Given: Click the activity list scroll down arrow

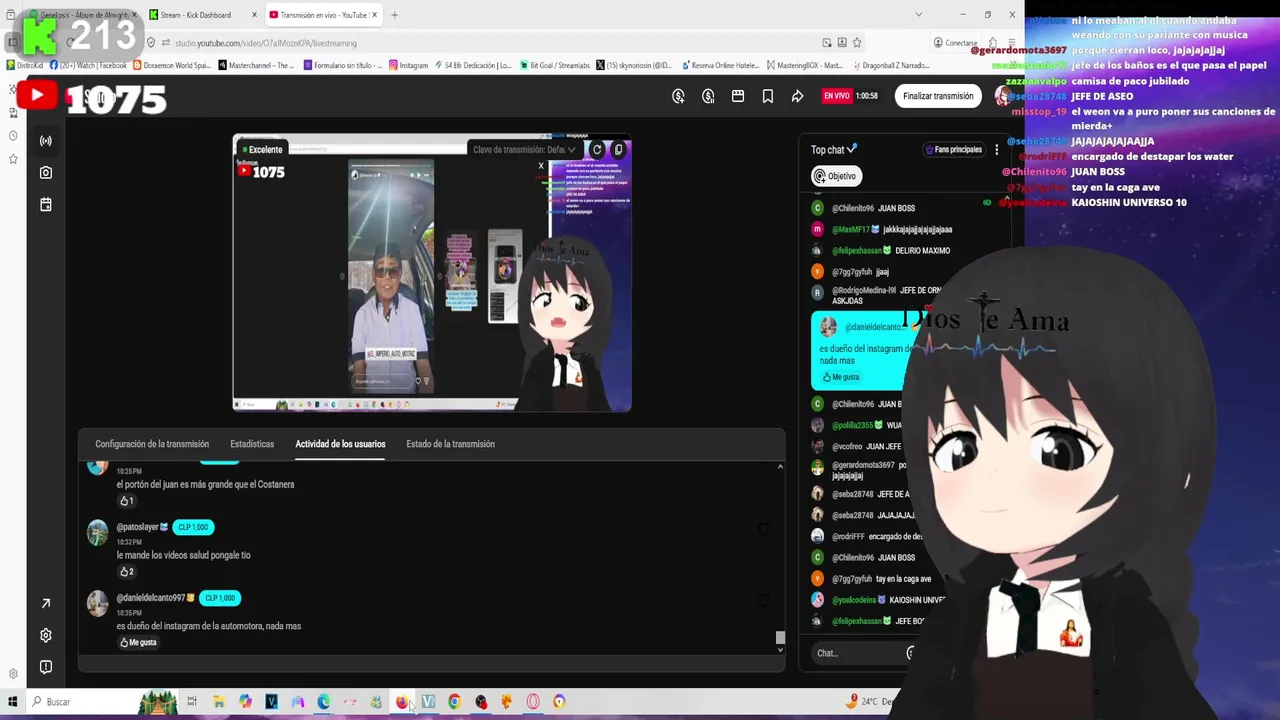Looking at the screenshot, I should click(780, 650).
